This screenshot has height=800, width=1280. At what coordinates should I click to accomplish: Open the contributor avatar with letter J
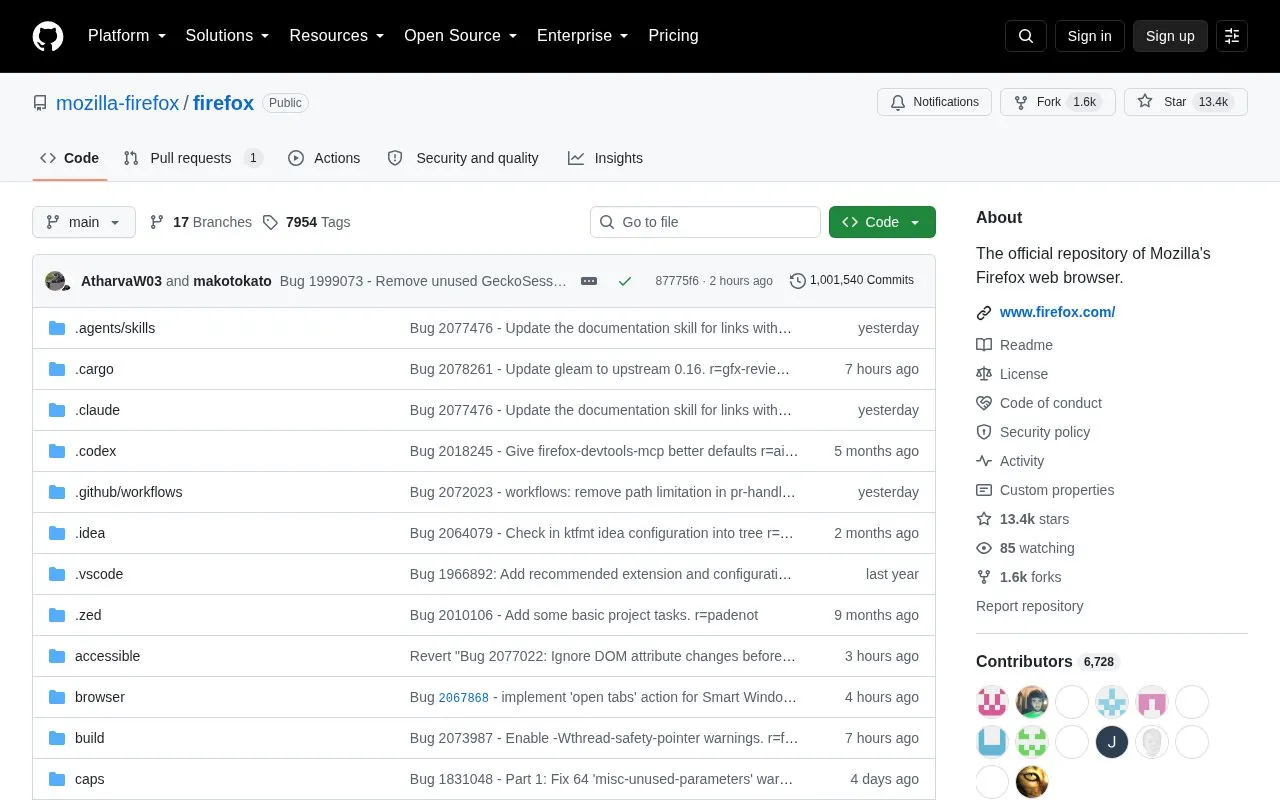coord(1112,742)
